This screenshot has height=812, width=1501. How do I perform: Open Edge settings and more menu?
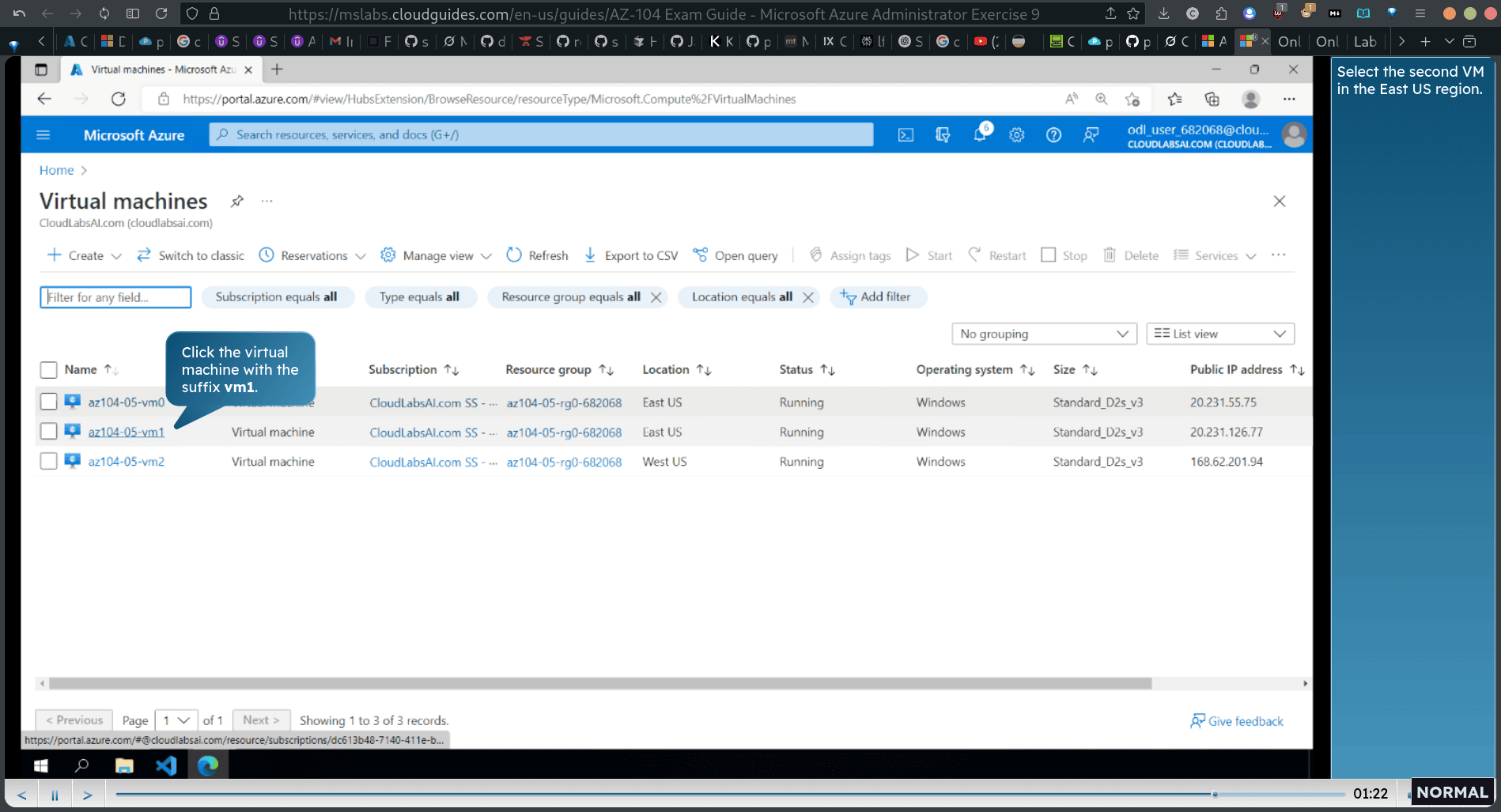pos(1289,99)
